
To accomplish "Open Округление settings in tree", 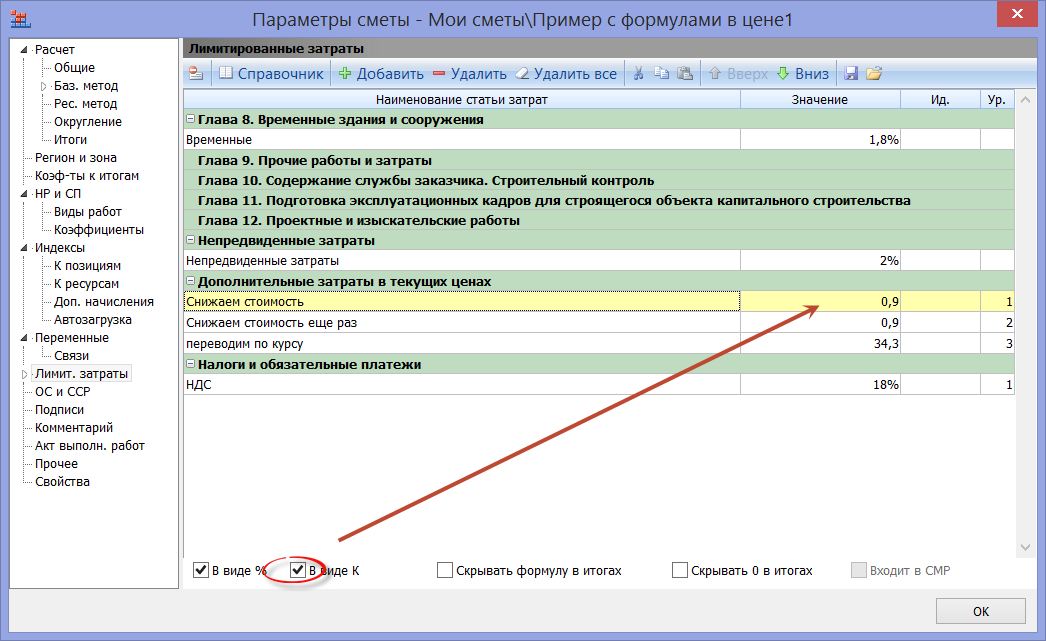I will [88, 121].
